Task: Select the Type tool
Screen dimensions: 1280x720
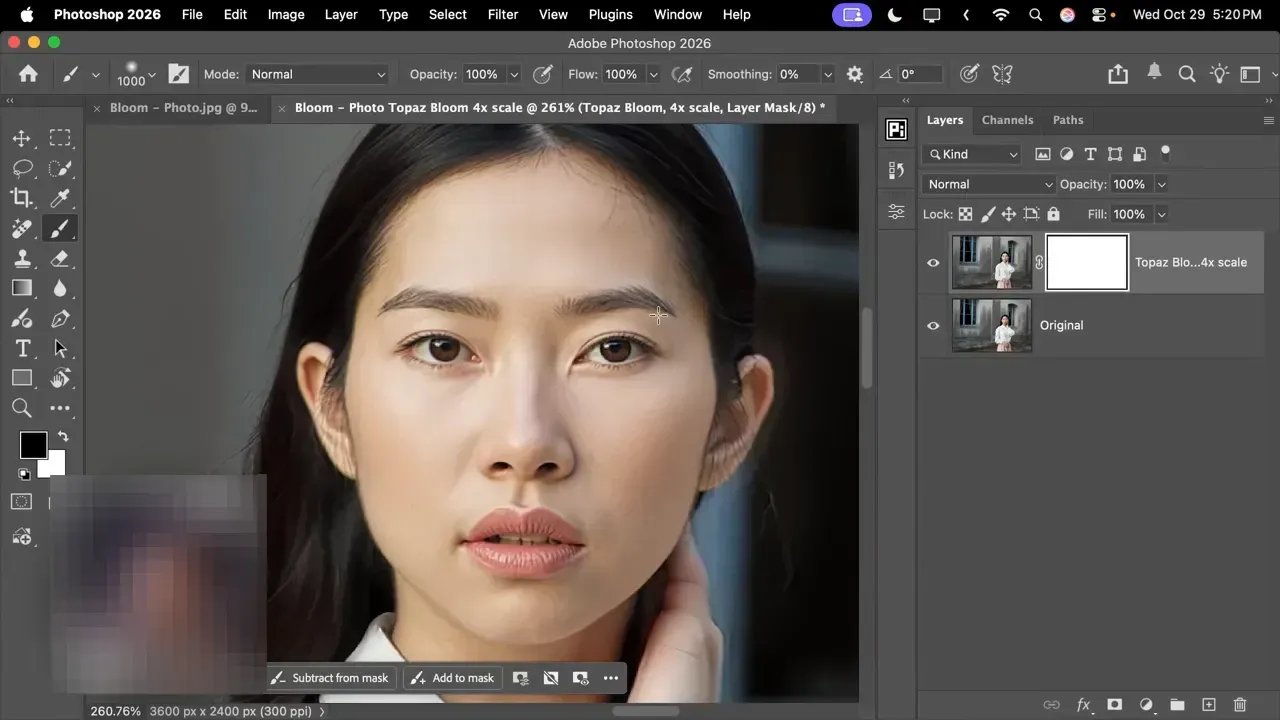Action: [22, 348]
